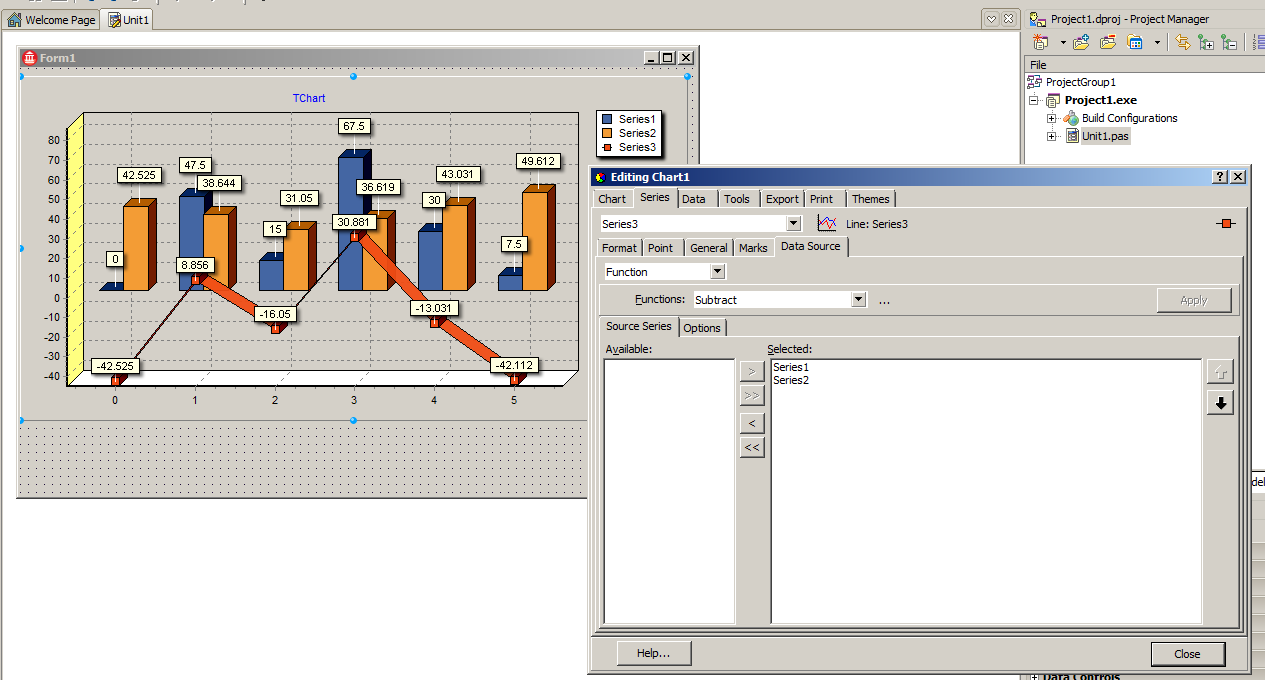
Task: Click the move down arrow icon button
Action: pos(1220,403)
